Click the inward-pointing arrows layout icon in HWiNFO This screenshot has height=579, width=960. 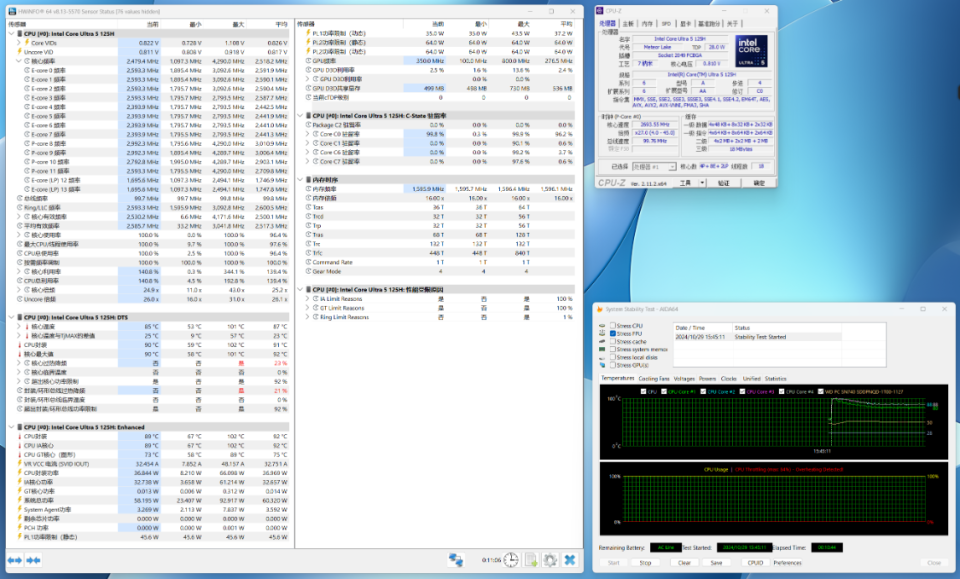pos(34,560)
